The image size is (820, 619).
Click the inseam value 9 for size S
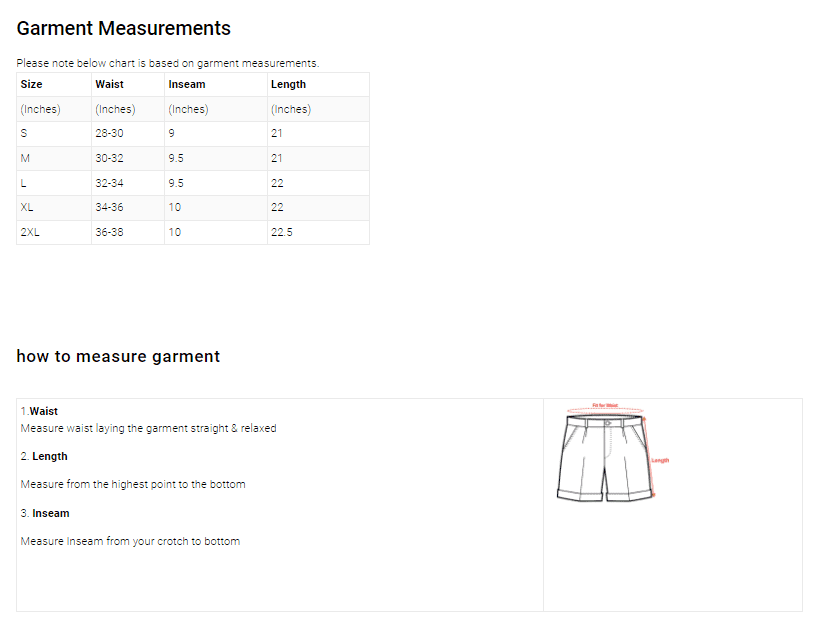click(x=172, y=133)
